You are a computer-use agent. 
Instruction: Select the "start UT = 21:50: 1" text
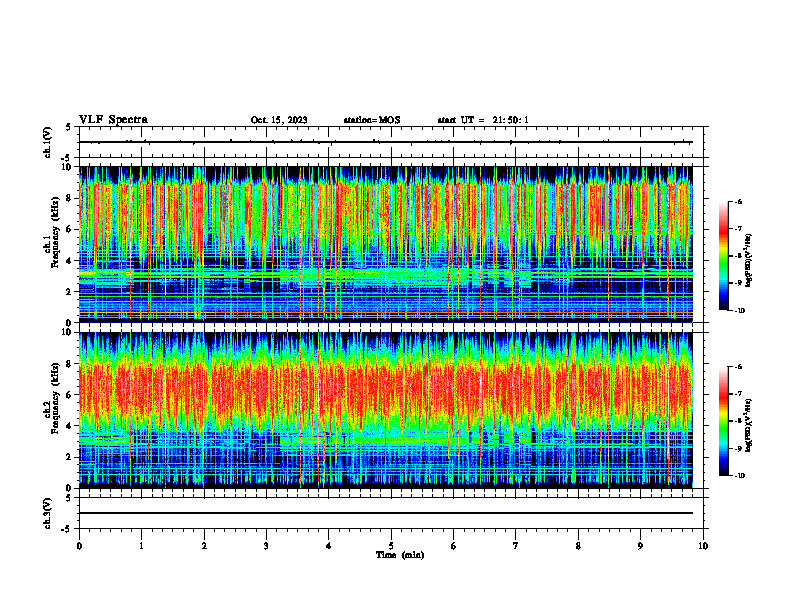coord(483,120)
